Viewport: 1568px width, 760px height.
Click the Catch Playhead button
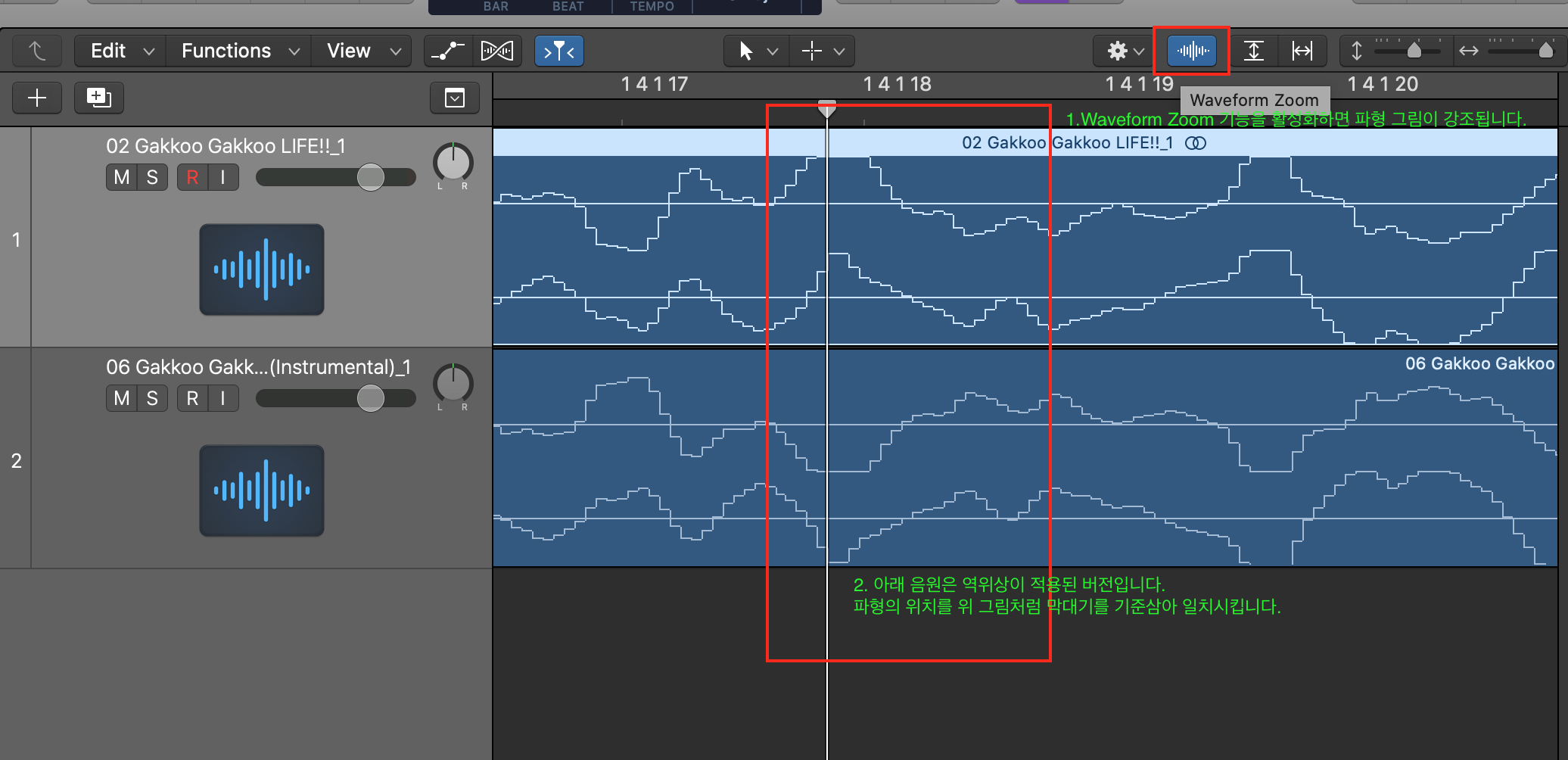click(x=558, y=51)
